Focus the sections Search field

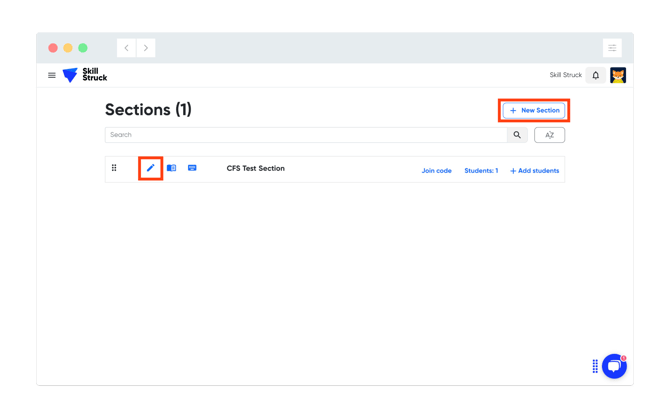point(305,135)
